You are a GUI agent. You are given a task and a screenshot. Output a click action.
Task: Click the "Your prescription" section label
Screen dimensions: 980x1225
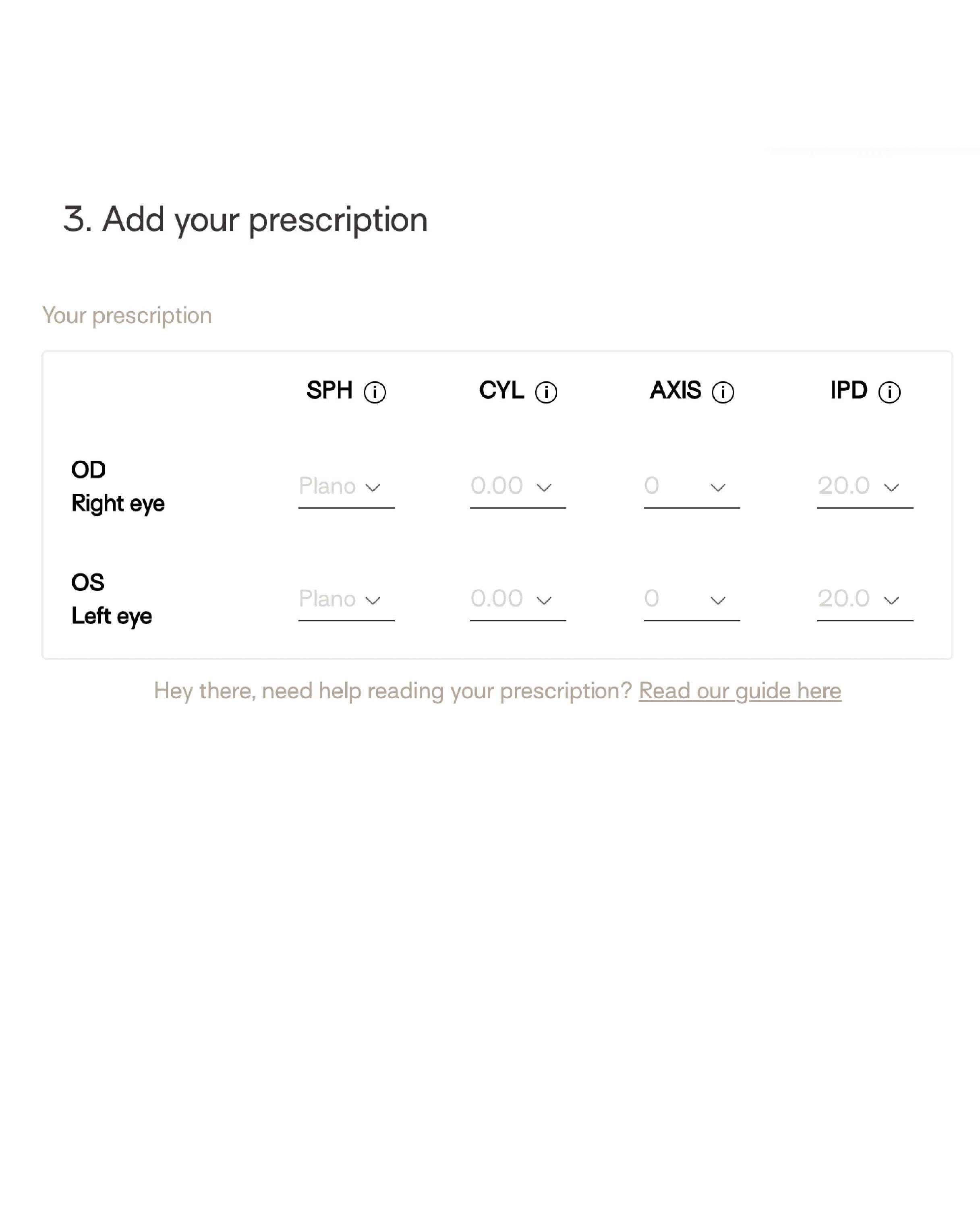tap(127, 315)
